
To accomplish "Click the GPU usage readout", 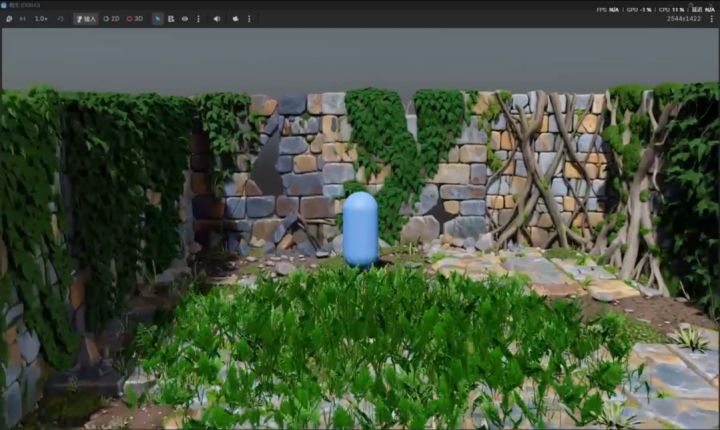I will [x=639, y=10].
